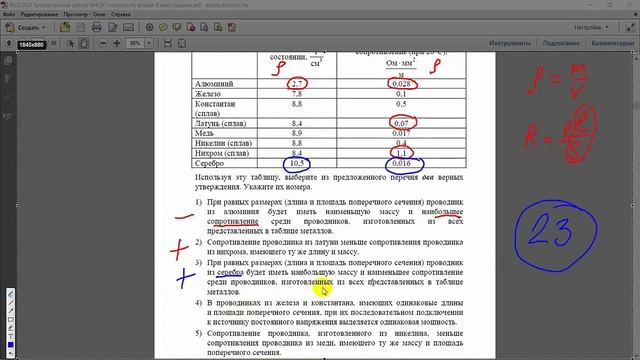Select the arrow drawing tool
This screenshot has width=640, height=360.
pyautogui.click(x=11, y=311)
